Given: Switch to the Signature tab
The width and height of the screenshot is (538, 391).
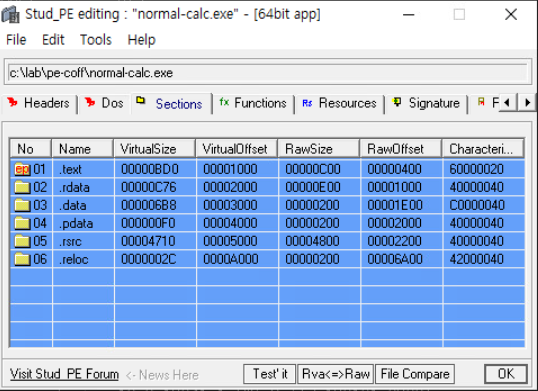Looking at the screenshot, I should click(x=426, y=103).
